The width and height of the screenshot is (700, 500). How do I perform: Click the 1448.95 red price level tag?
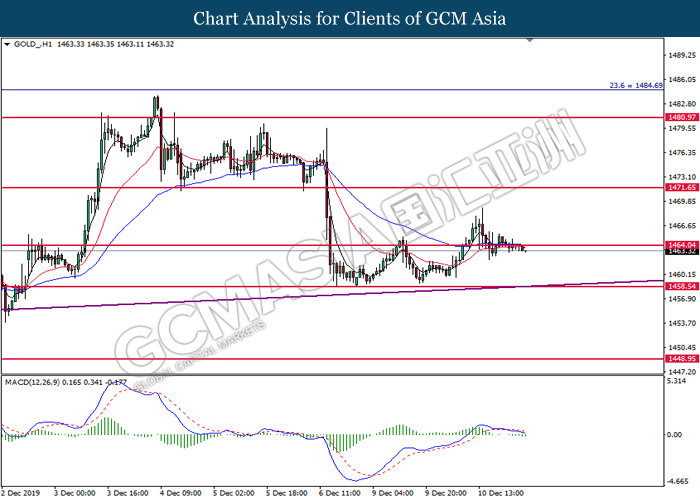click(681, 358)
